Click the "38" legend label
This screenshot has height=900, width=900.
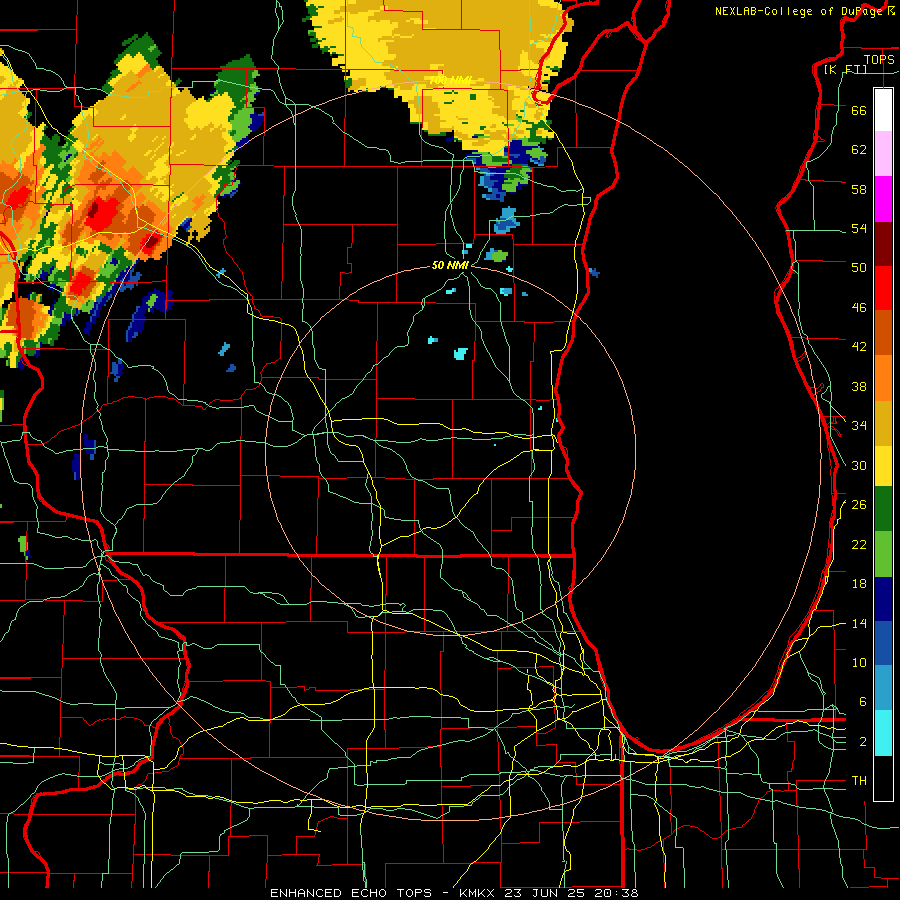click(859, 387)
